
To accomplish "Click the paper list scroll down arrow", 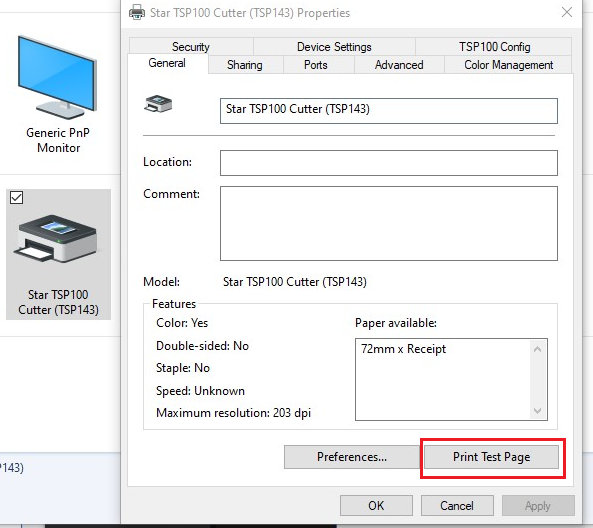I will (x=537, y=410).
